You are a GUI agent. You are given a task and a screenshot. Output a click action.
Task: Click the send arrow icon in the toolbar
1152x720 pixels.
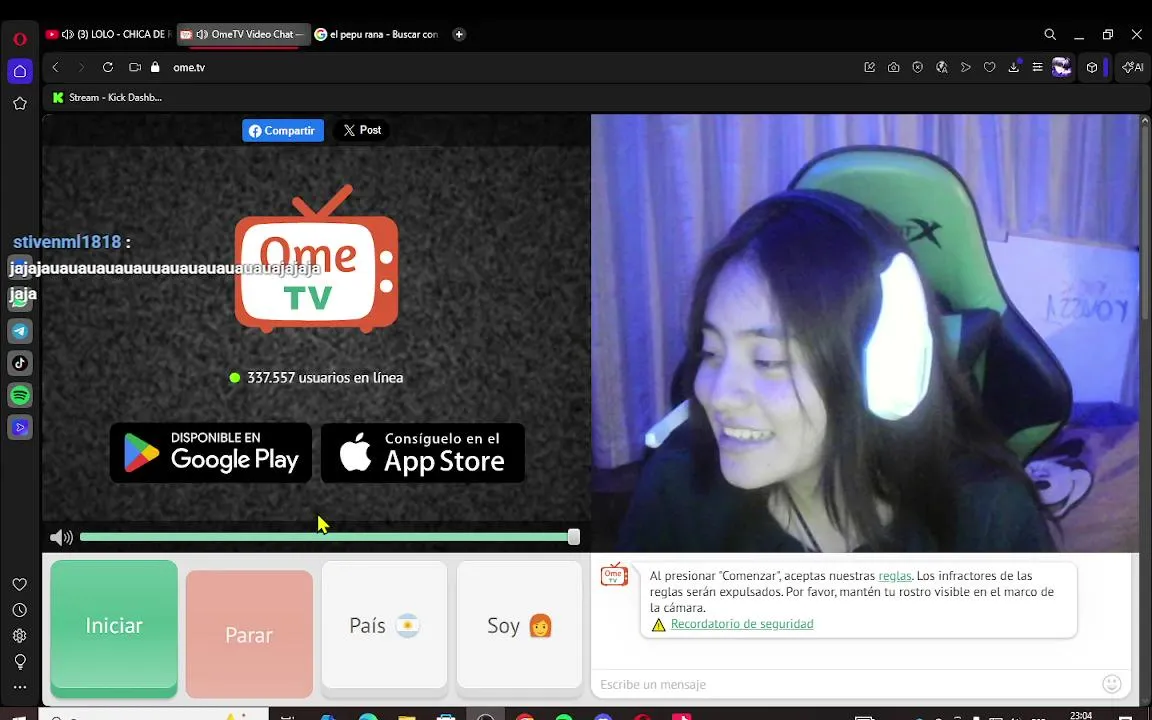pos(965,67)
